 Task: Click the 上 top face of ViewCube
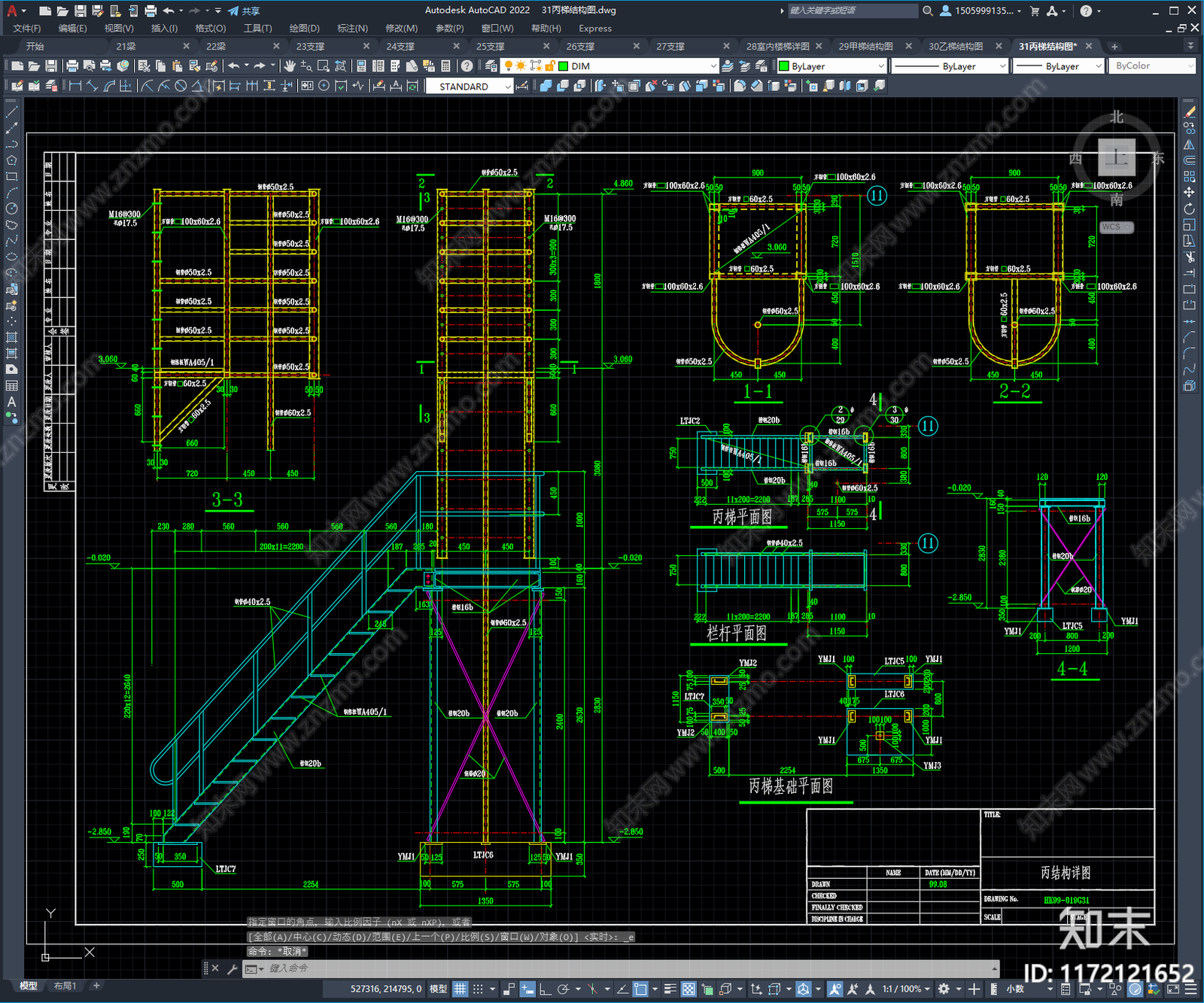pos(1116,157)
